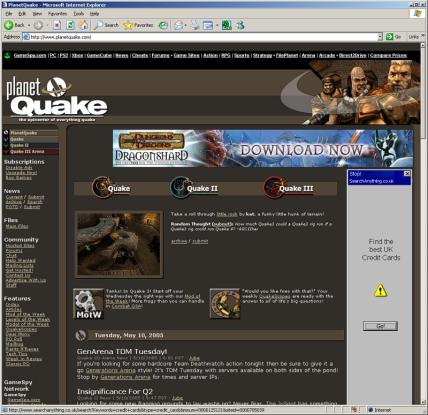Viewport: 428px width, 415px height.
Task: Open the FilePlanet link in the top nav
Action: click(x=287, y=55)
